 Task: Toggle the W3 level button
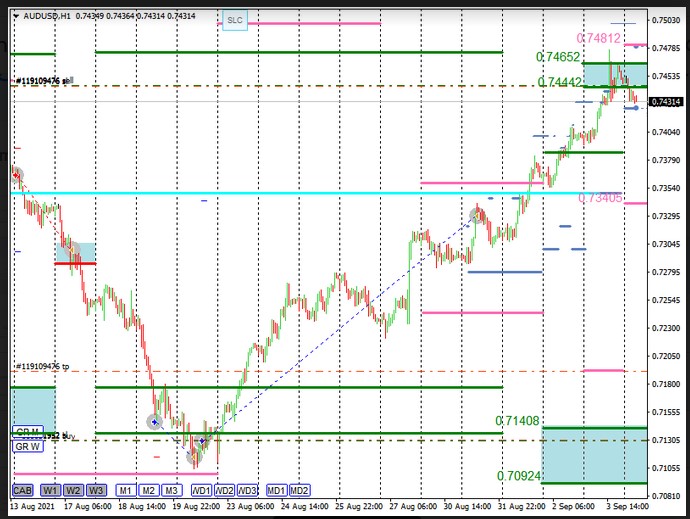(x=95, y=490)
